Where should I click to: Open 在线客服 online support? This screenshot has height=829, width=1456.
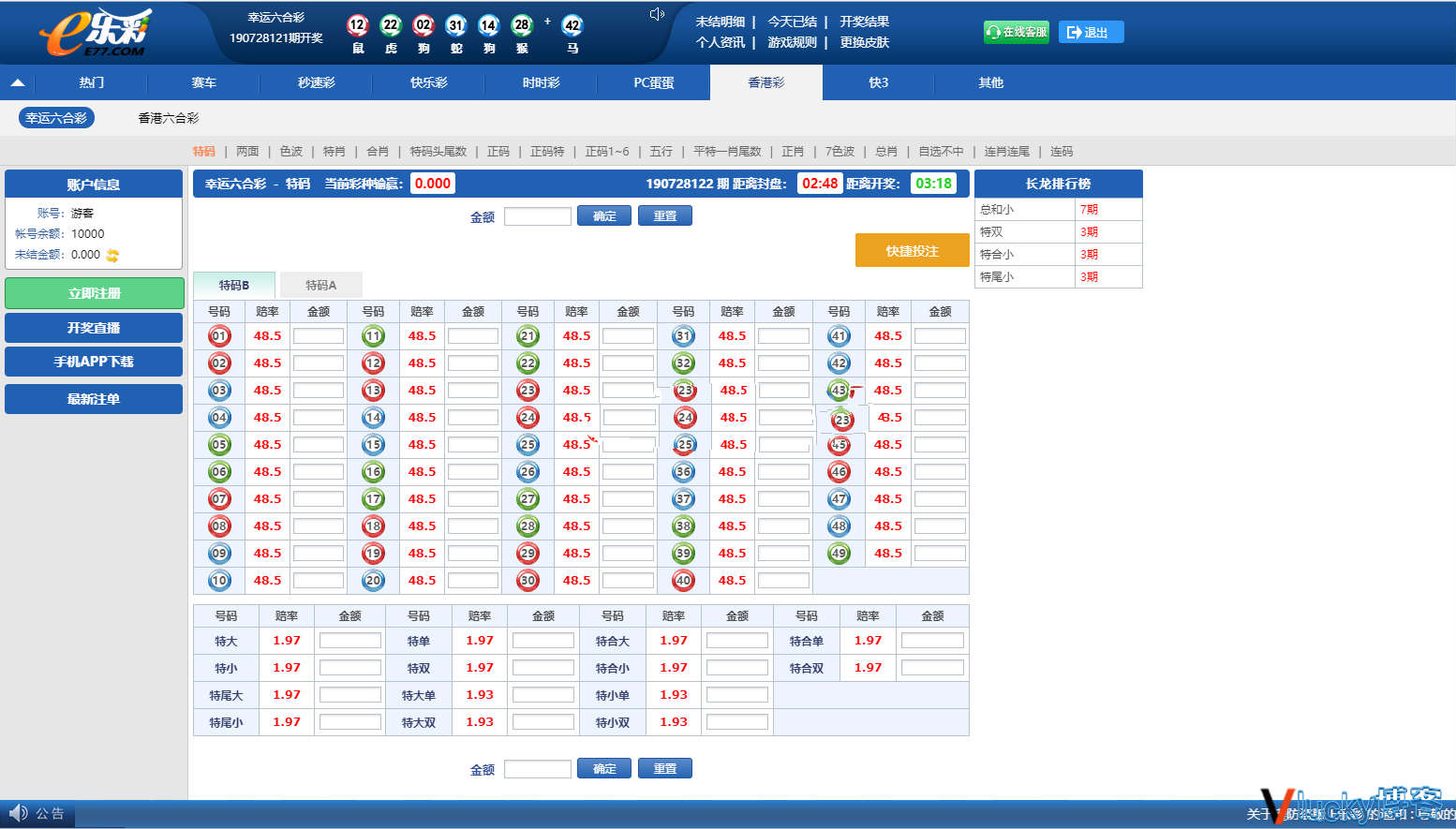point(1017,32)
